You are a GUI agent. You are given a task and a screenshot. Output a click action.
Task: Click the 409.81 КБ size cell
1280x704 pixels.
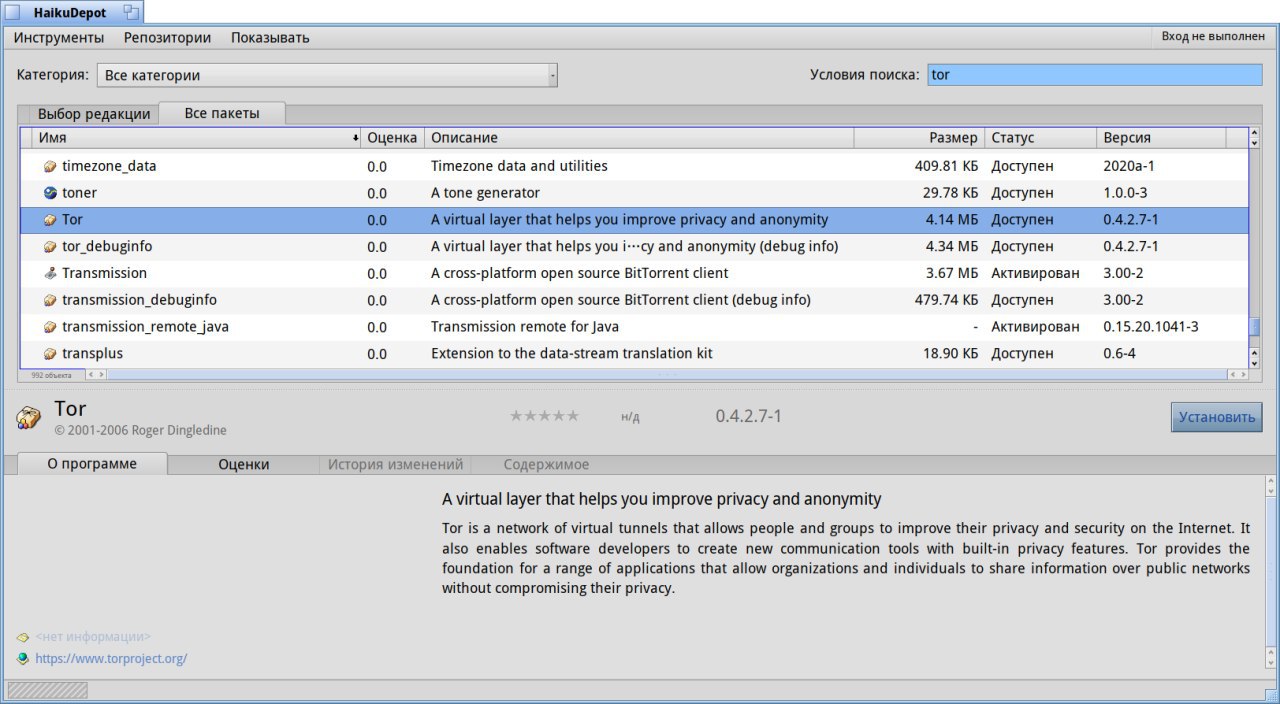[x=946, y=166]
